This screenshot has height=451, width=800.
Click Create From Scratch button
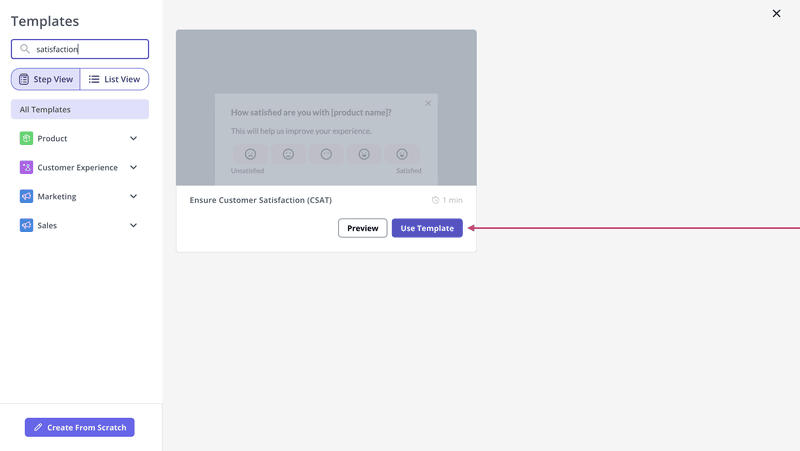pos(80,428)
